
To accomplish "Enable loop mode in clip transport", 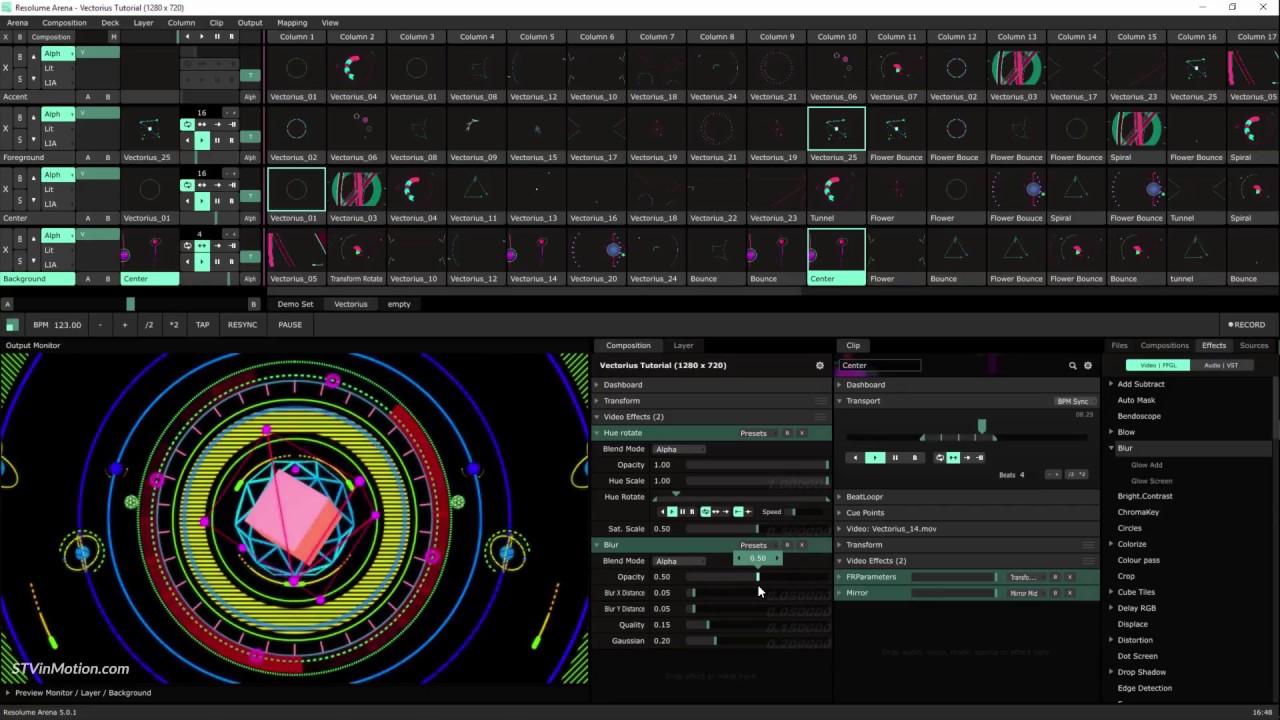I will coord(940,458).
